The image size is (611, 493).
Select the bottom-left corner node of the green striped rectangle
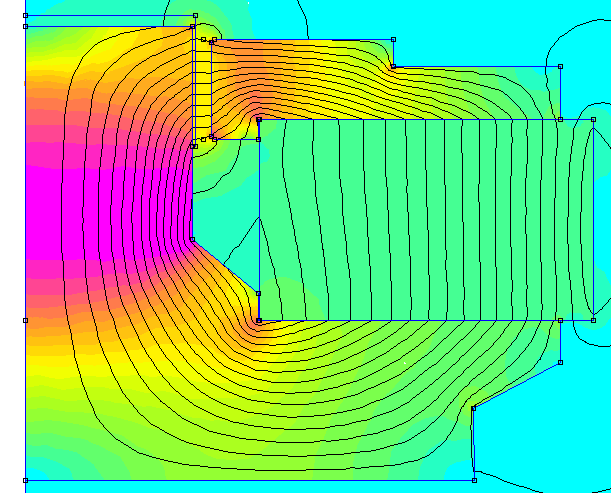coord(259,320)
